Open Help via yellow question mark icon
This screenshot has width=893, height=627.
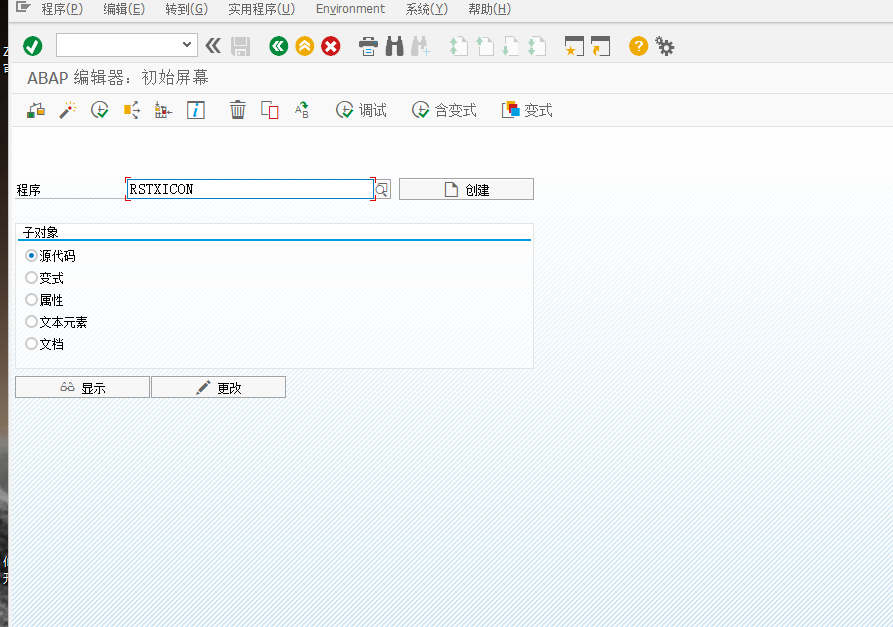click(x=638, y=46)
